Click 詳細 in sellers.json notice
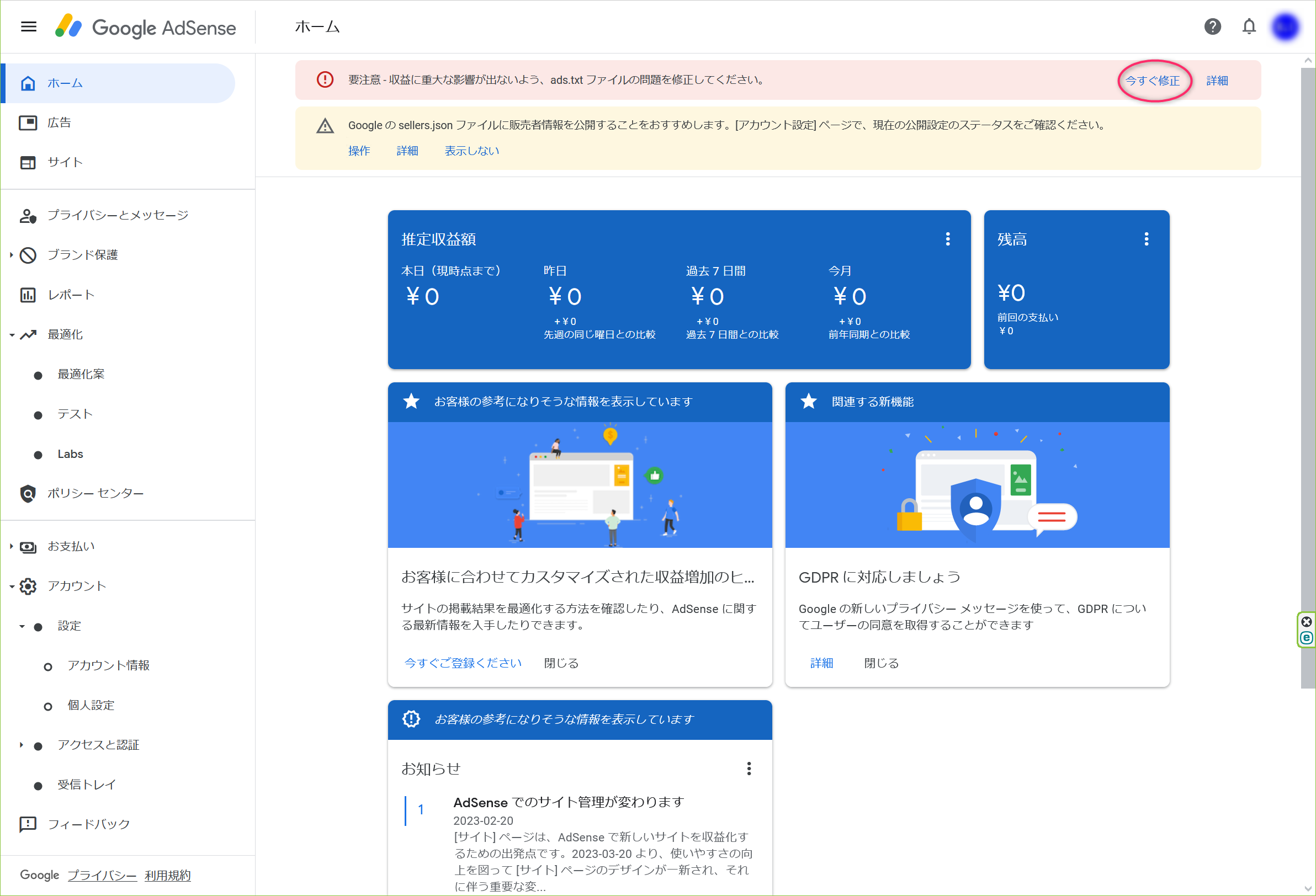 pyautogui.click(x=407, y=151)
